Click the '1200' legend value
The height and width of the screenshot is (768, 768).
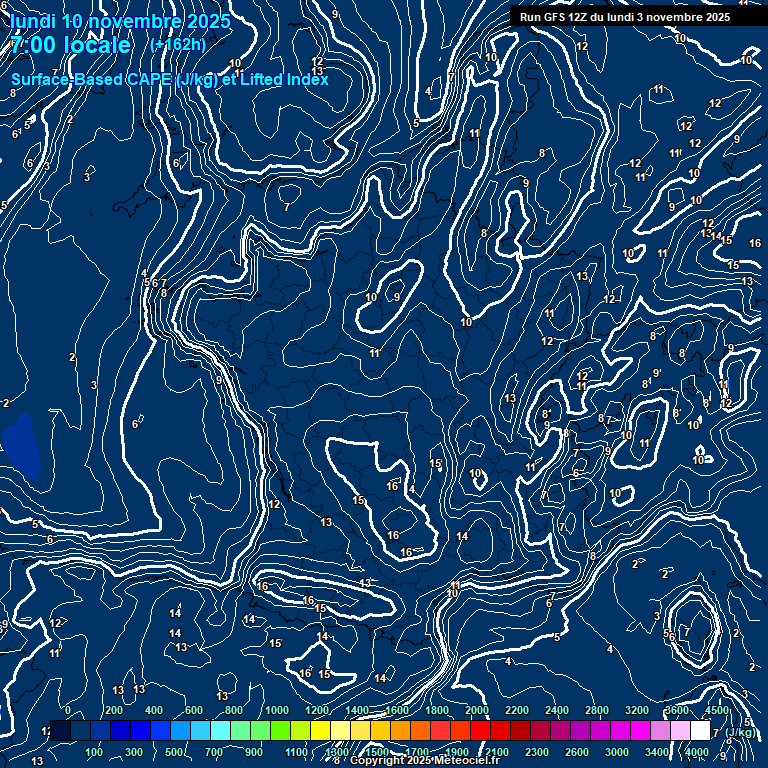pos(317,710)
